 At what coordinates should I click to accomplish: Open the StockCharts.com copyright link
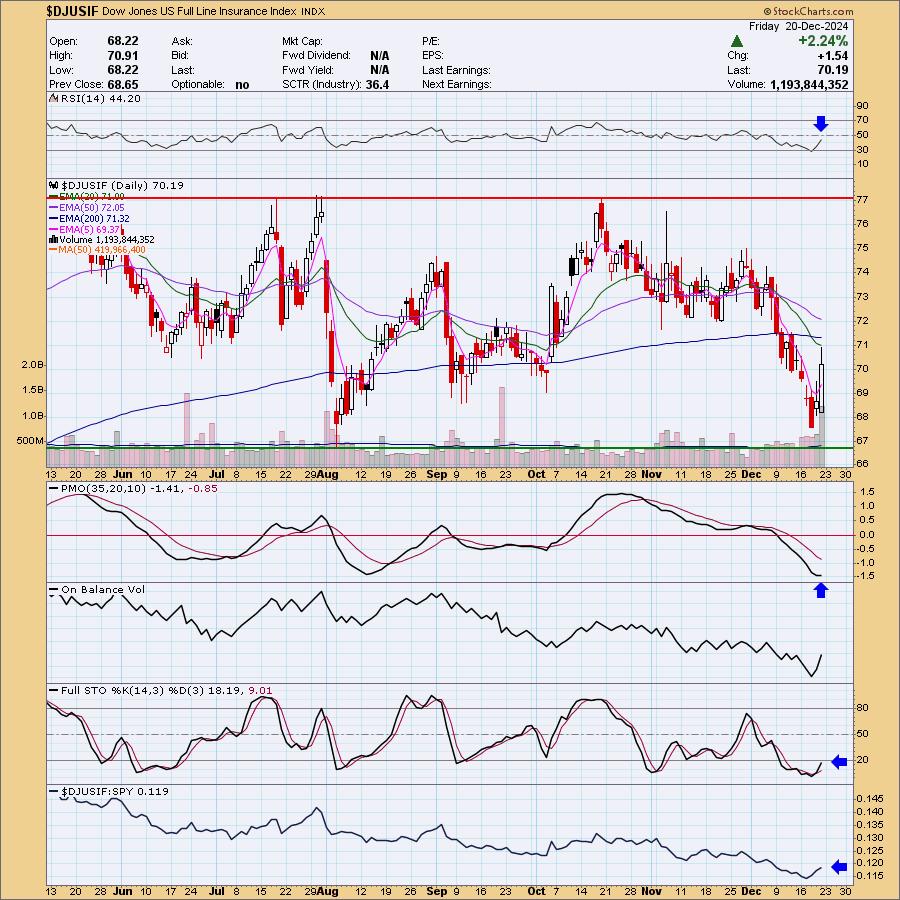[808, 11]
